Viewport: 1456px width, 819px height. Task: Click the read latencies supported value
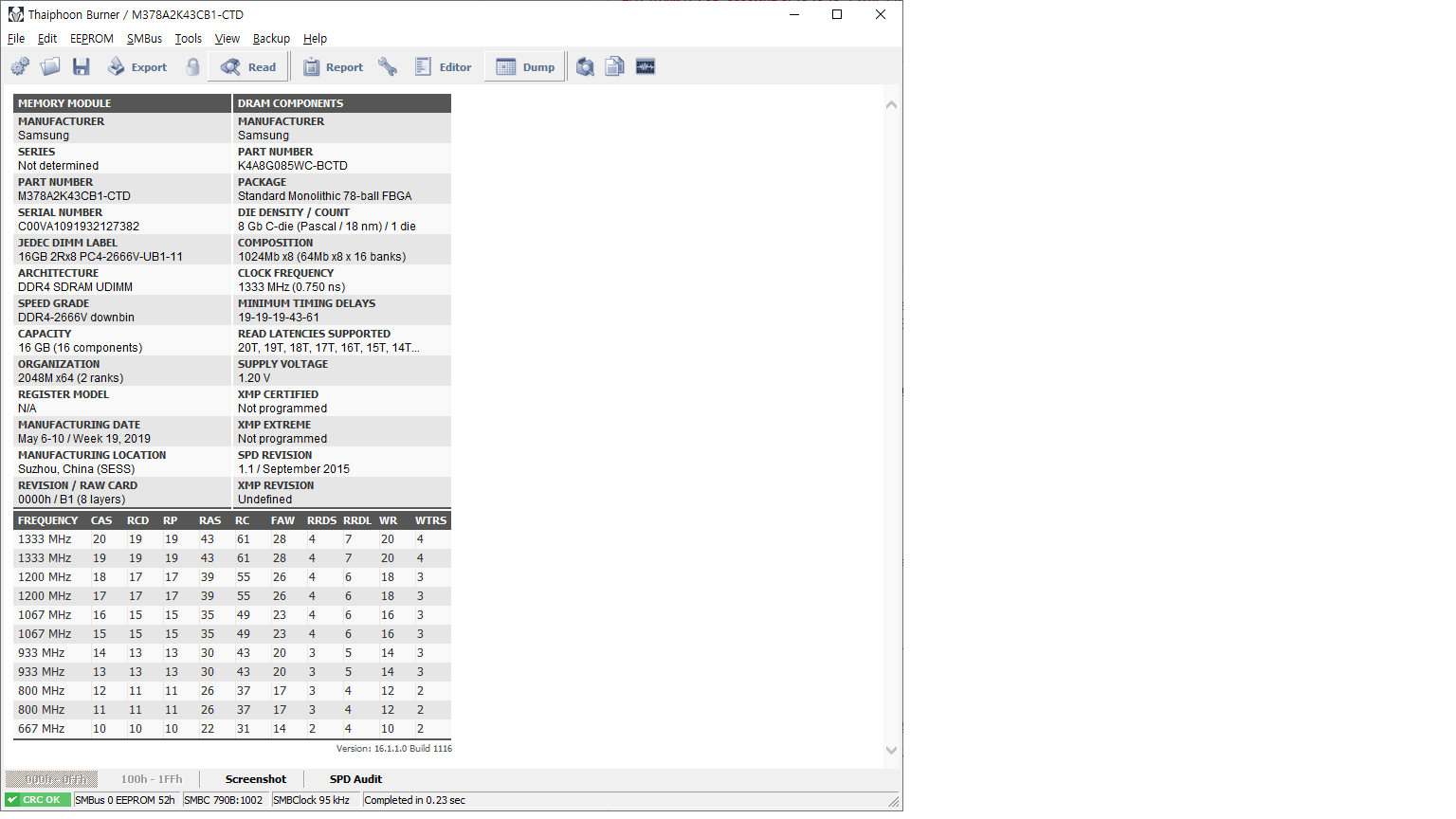pyautogui.click(x=329, y=348)
